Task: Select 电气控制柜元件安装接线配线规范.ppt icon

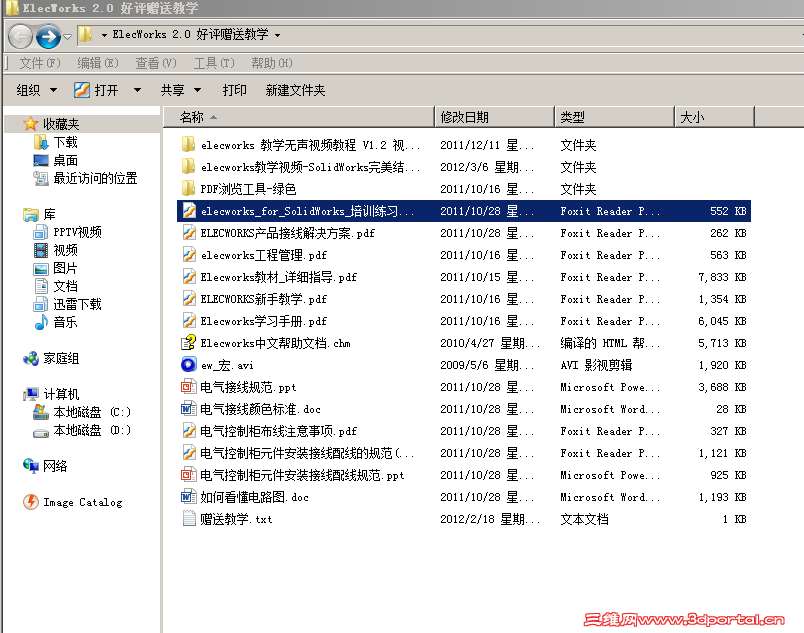Action: [189, 475]
